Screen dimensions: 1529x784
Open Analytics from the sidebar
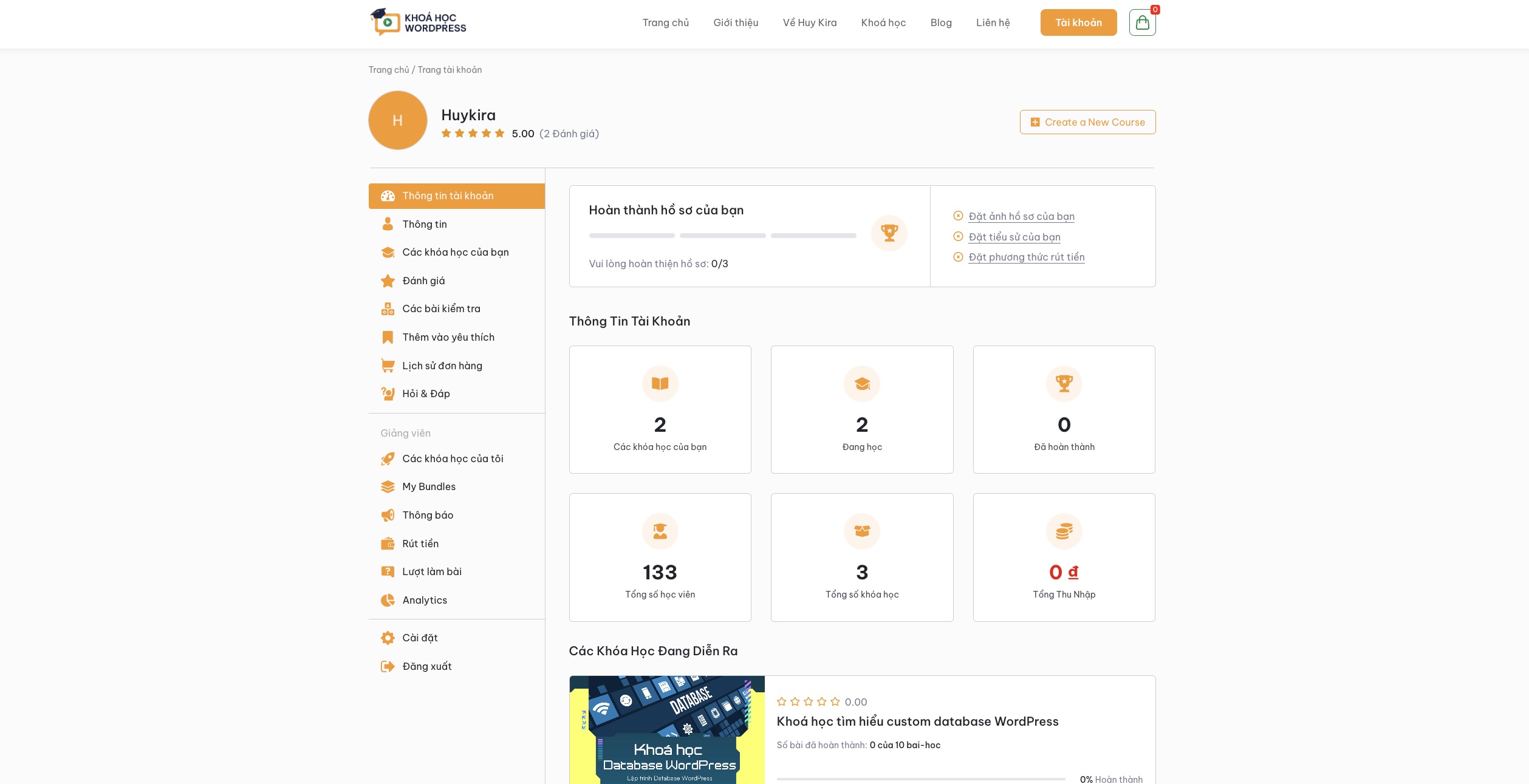[424, 600]
